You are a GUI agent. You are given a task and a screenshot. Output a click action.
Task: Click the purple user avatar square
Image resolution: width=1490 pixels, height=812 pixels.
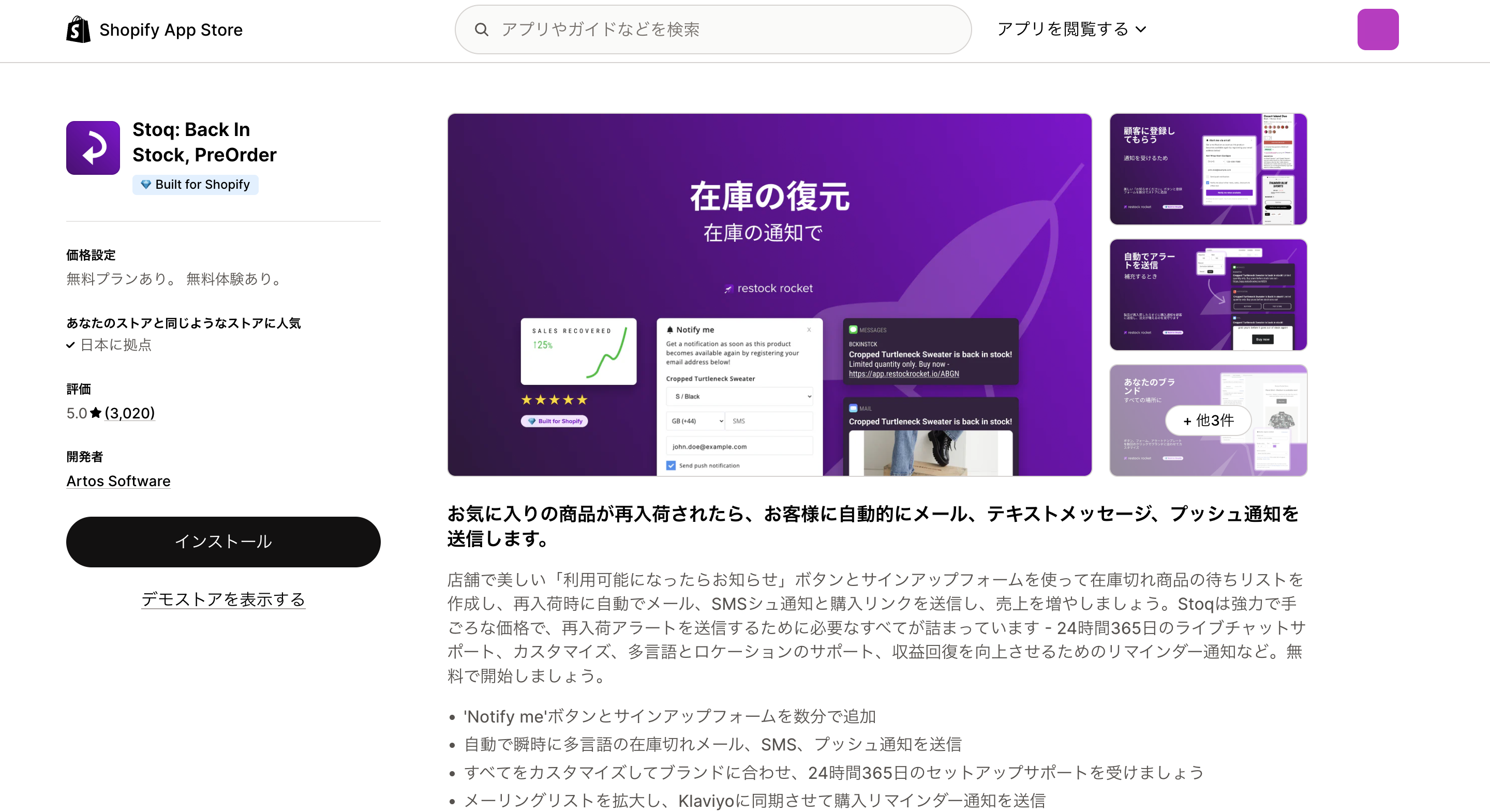tap(1377, 29)
